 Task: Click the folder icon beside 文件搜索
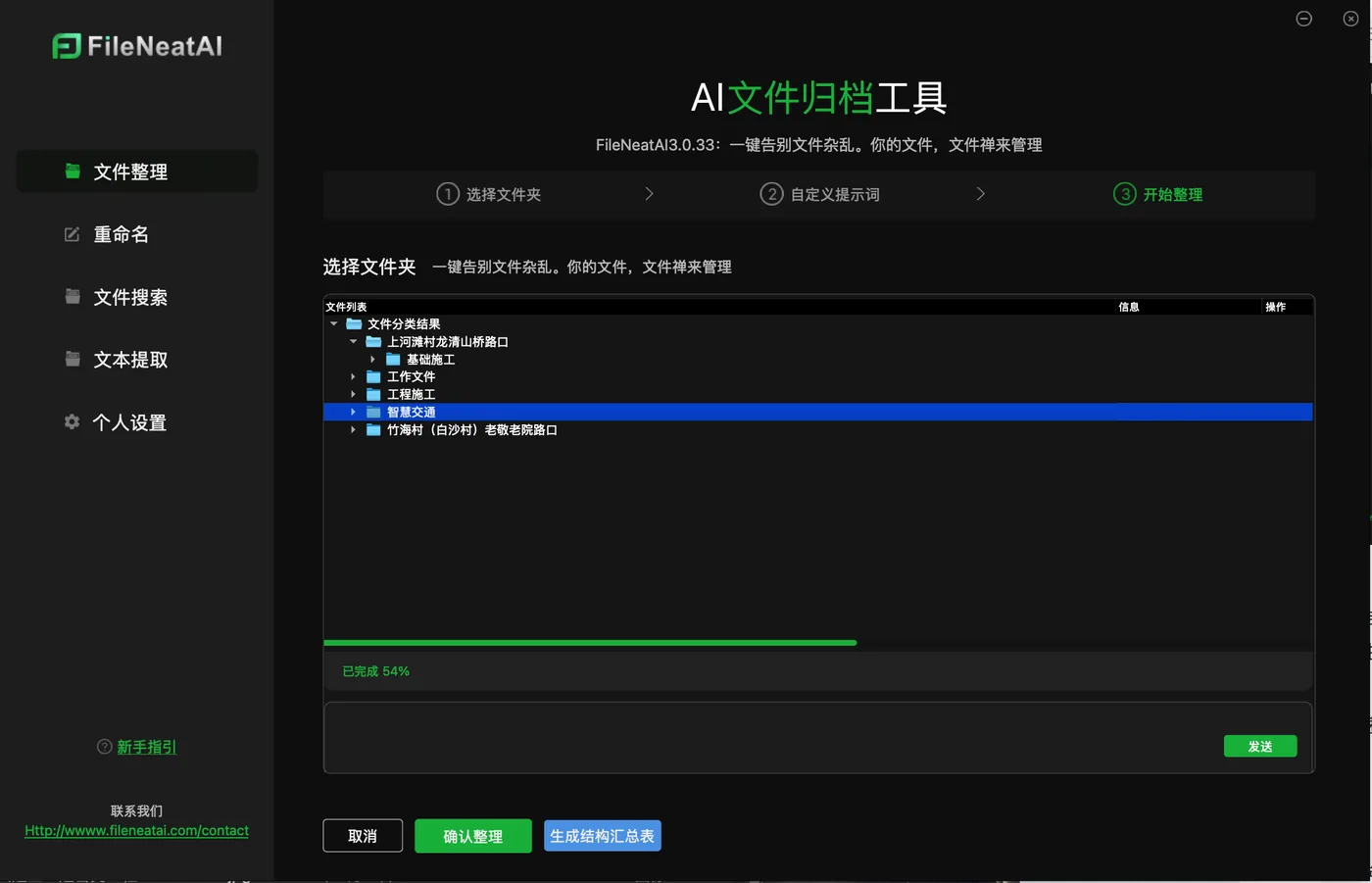tap(73, 296)
